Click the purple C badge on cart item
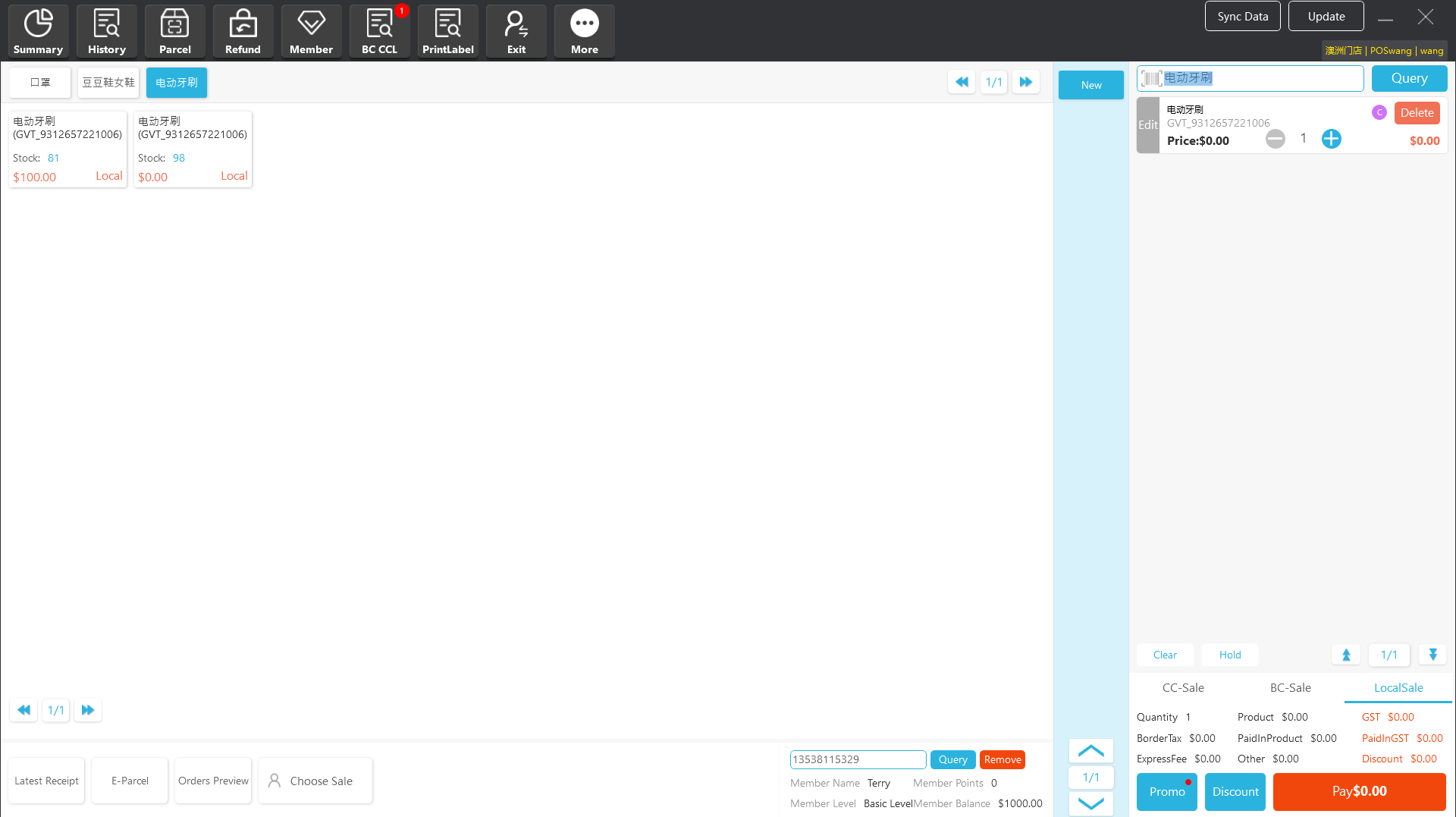 (1379, 112)
